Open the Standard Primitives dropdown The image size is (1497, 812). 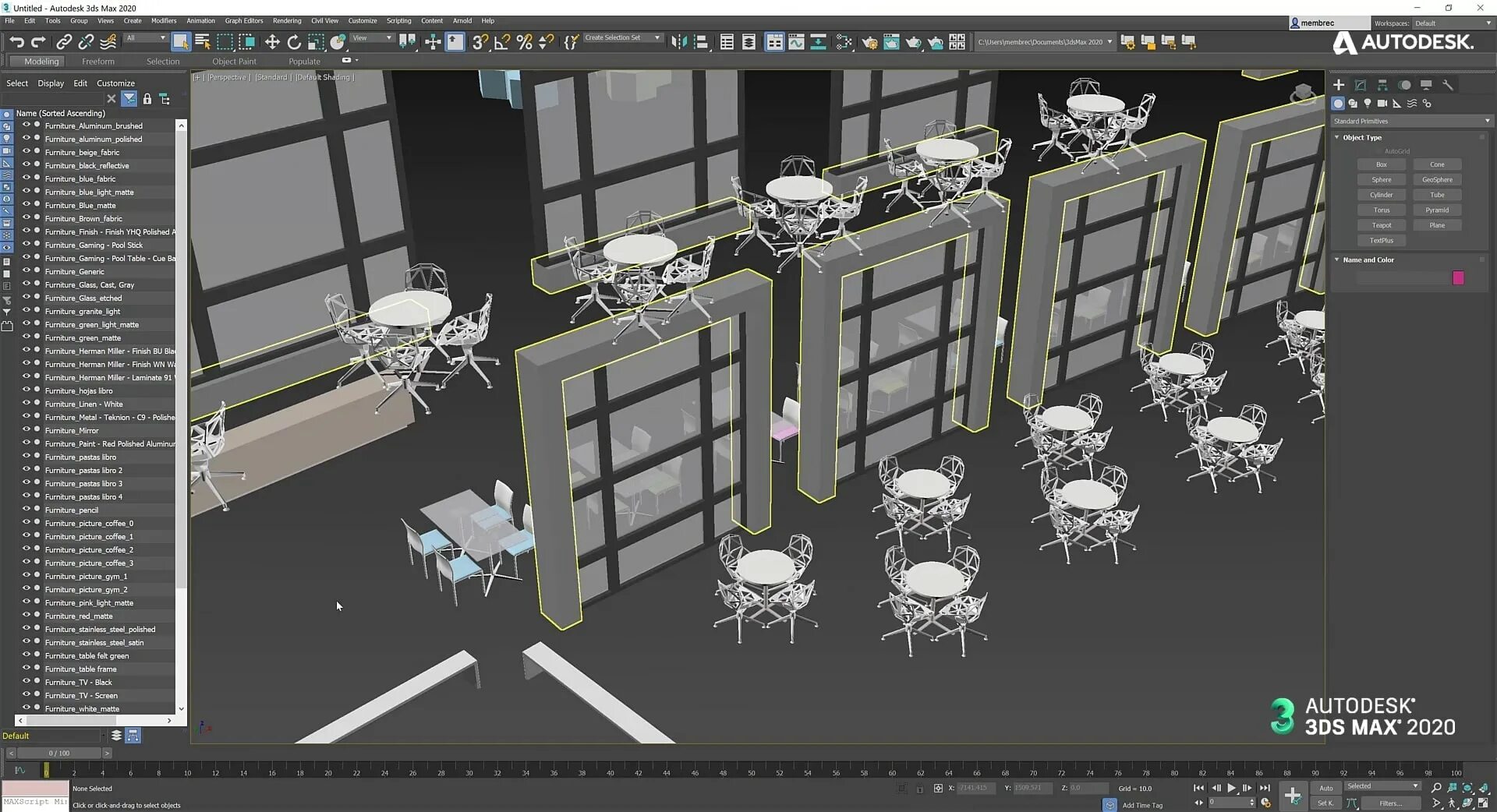pos(1411,121)
